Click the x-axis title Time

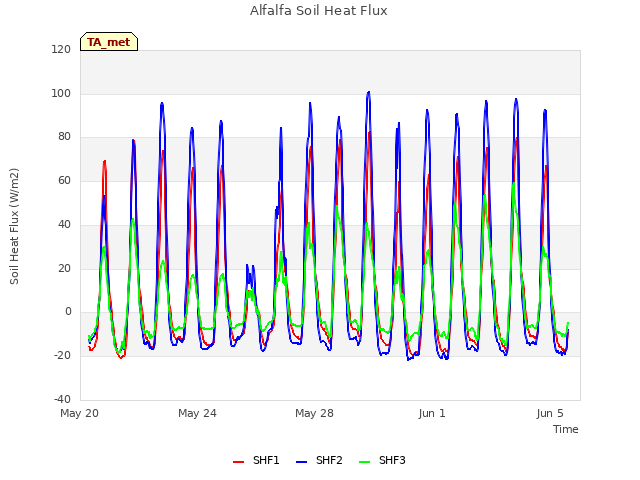click(x=566, y=429)
